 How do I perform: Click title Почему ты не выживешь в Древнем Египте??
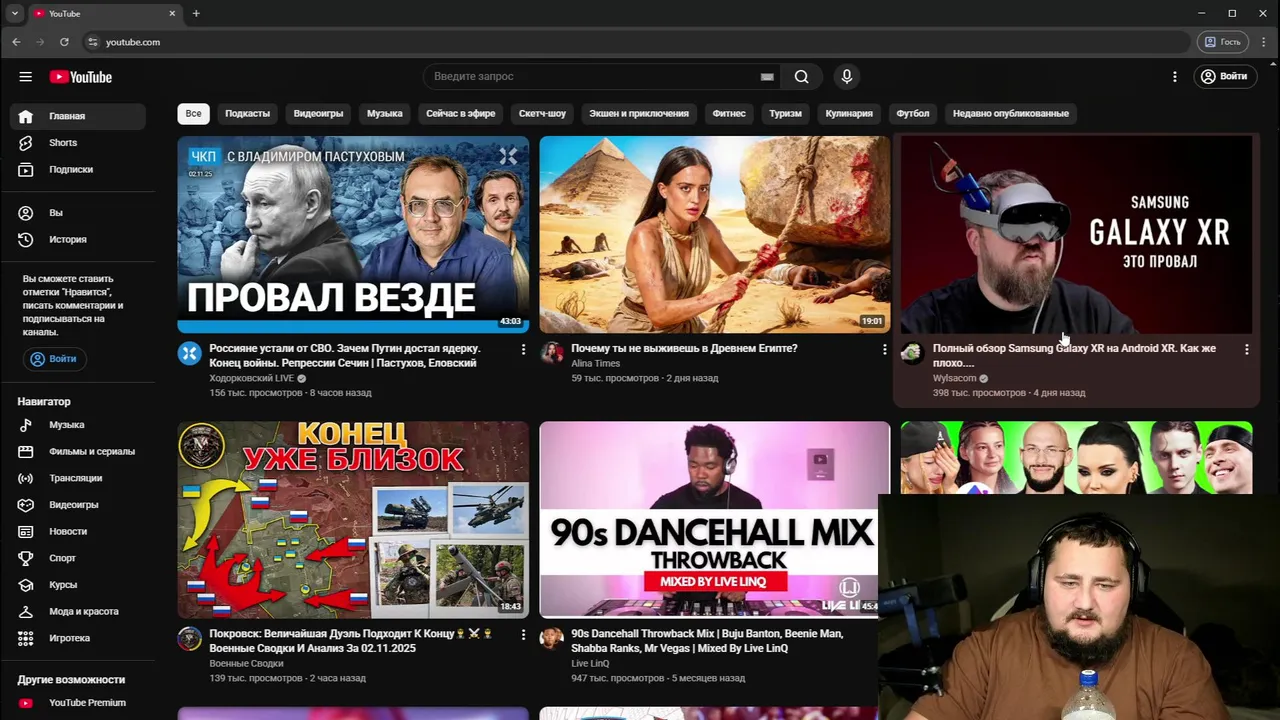[684, 349]
